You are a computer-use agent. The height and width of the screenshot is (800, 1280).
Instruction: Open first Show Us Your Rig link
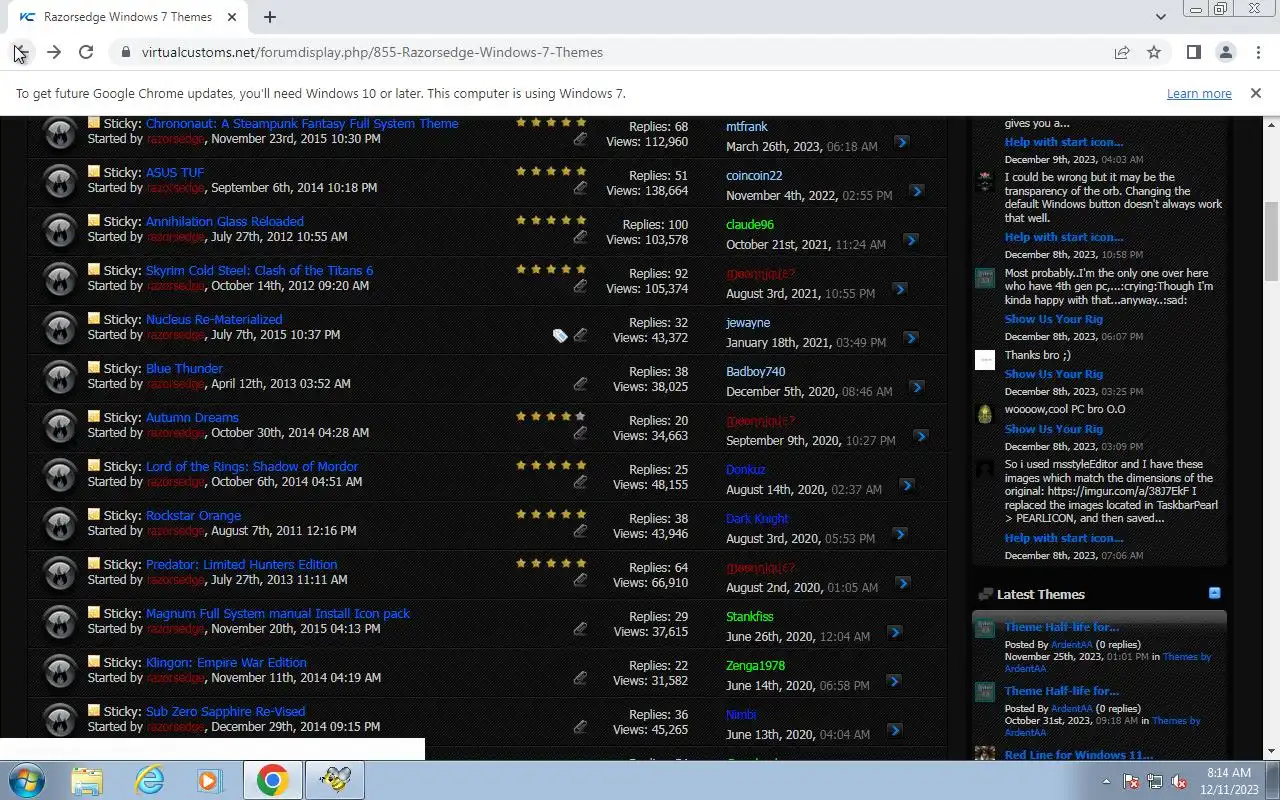[1054, 319]
